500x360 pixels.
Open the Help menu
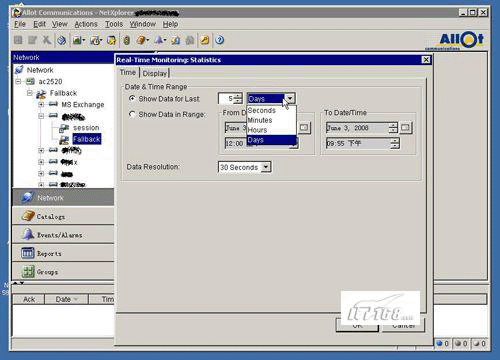click(x=170, y=24)
